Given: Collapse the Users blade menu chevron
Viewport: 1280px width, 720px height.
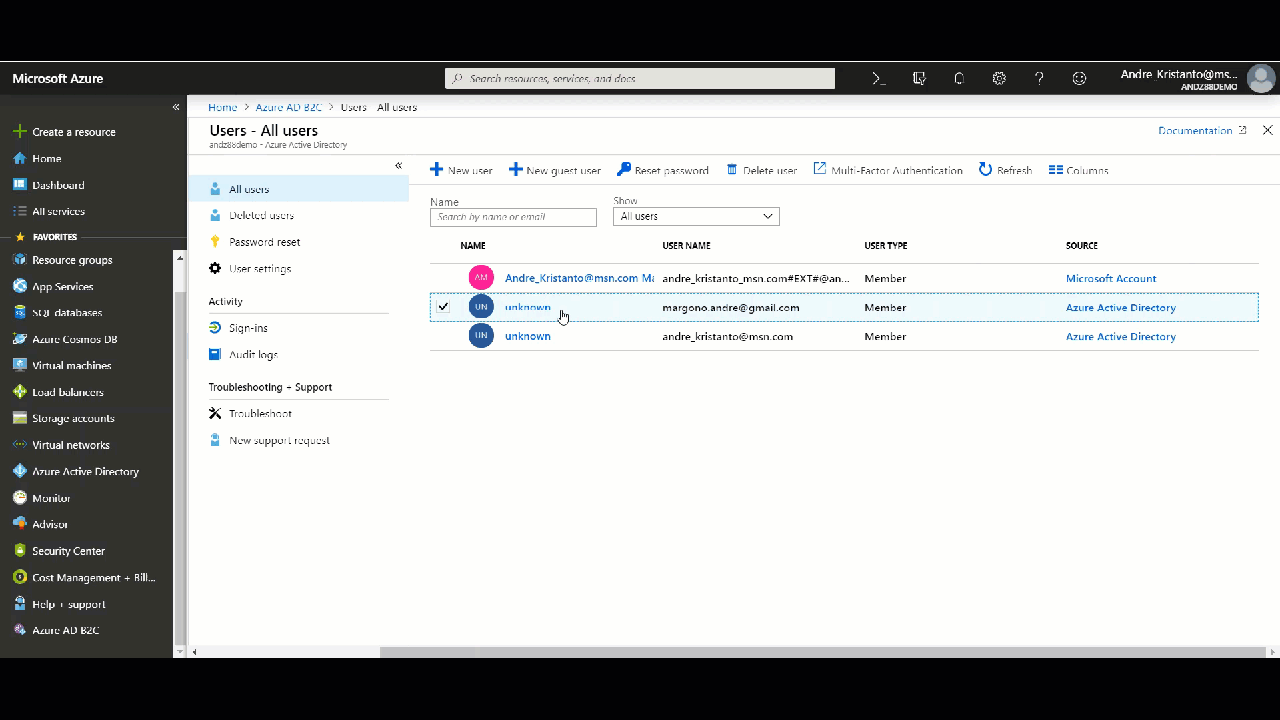Looking at the screenshot, I should tap(398, 166).
